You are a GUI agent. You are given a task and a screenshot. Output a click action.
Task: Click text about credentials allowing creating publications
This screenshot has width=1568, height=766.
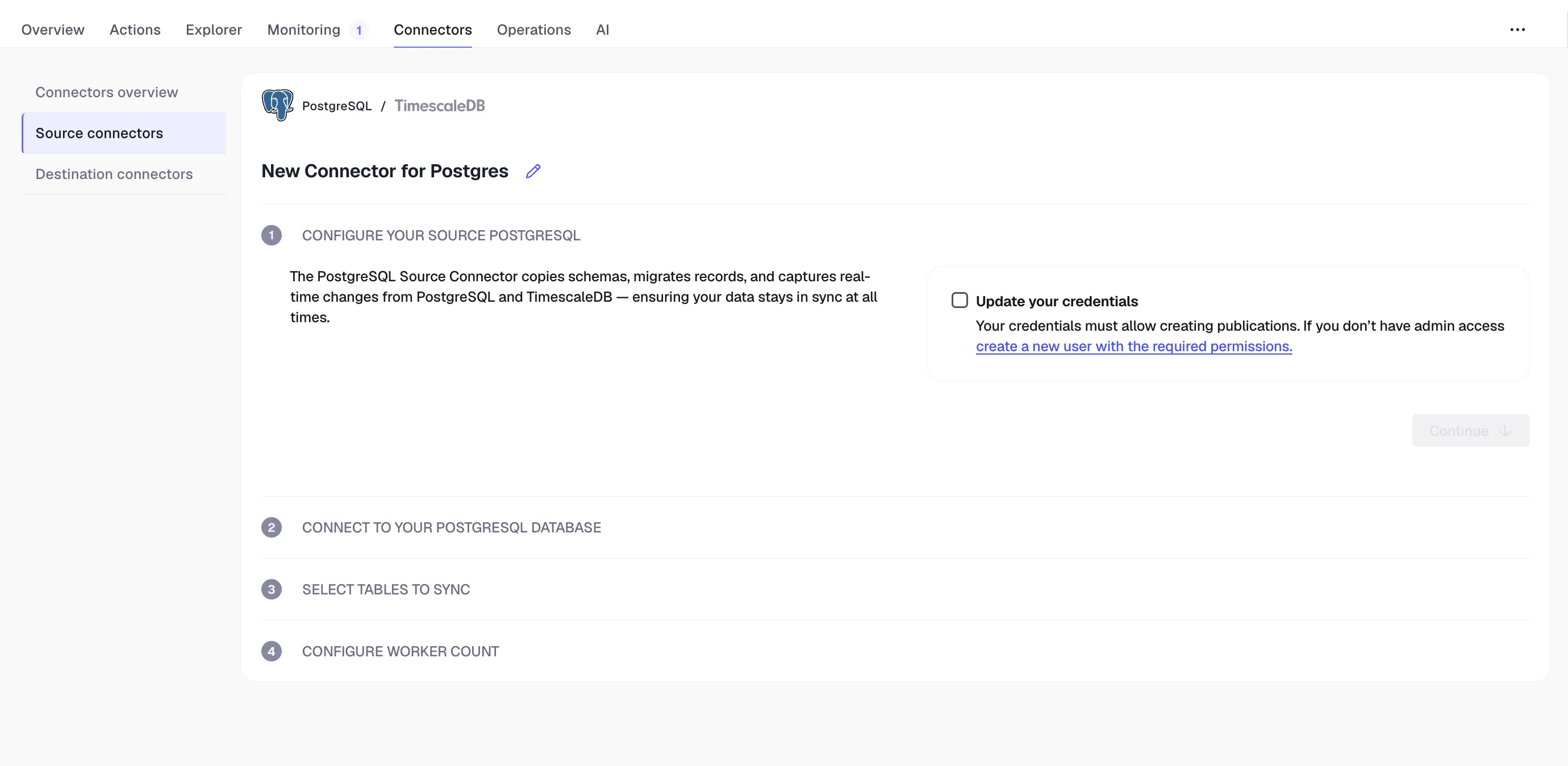(x=1240, y=326)
